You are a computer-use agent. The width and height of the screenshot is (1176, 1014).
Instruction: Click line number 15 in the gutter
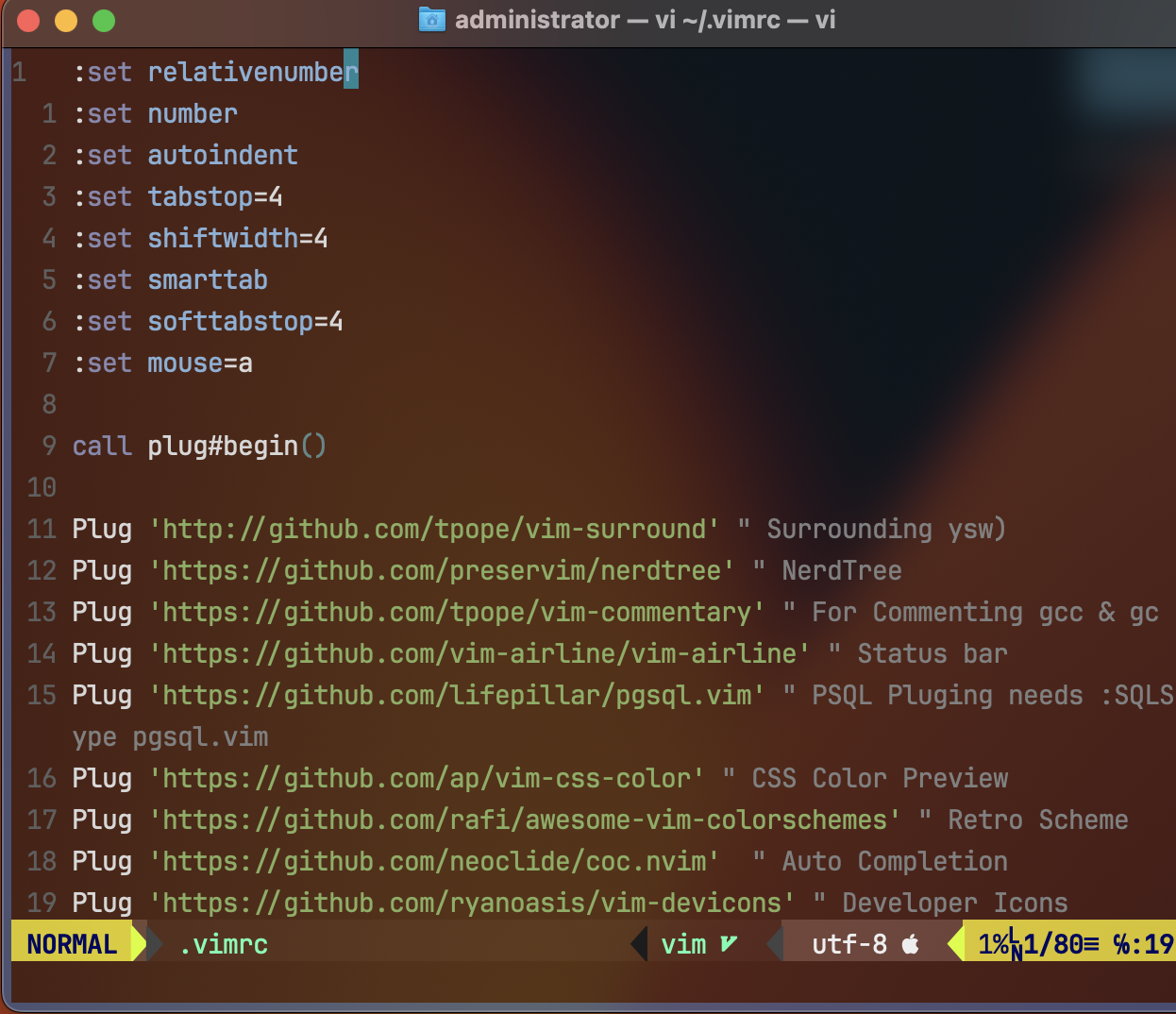[x=42, y=695]
